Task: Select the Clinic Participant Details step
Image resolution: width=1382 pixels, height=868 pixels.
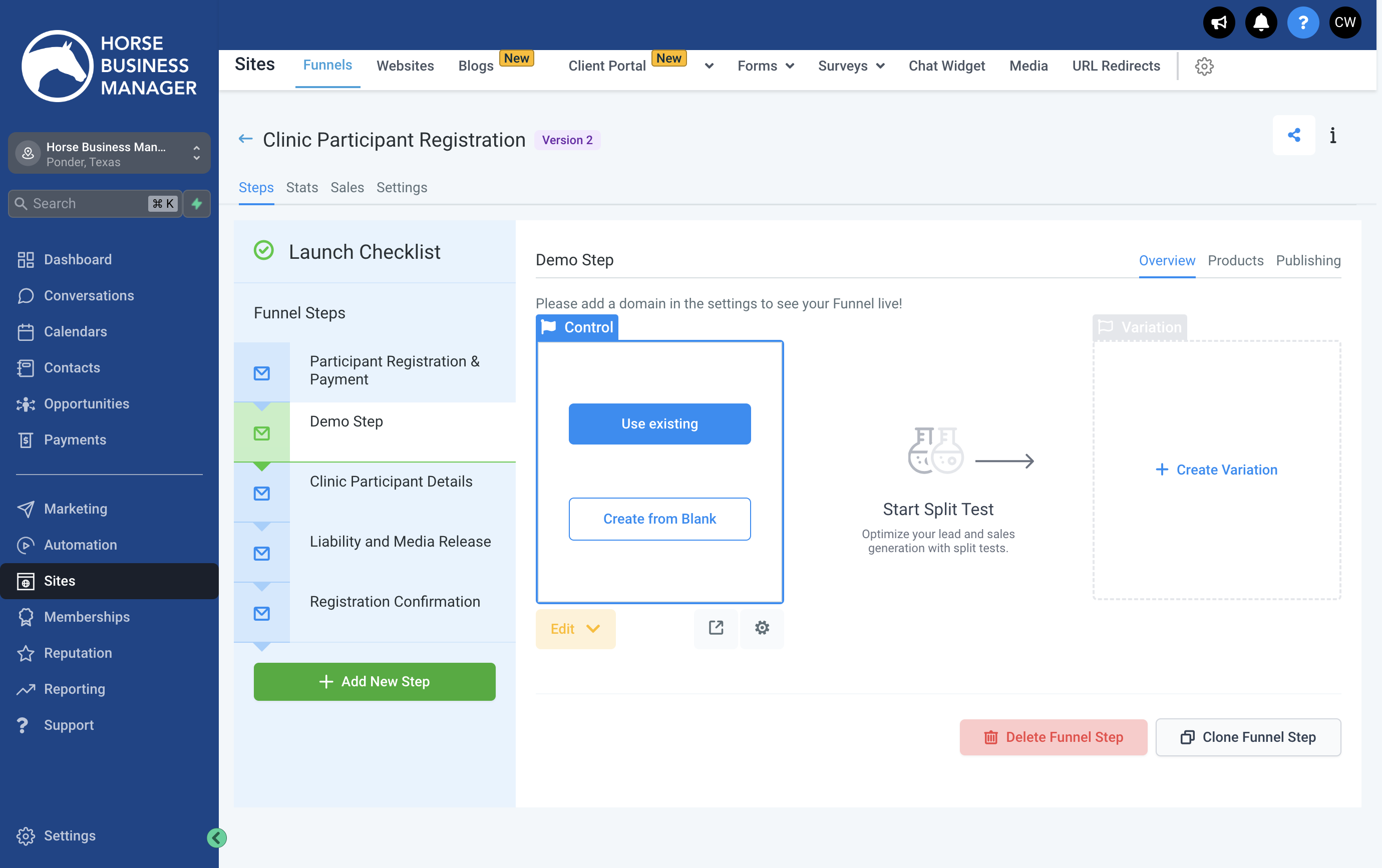Action: click(x=374, y=492)
